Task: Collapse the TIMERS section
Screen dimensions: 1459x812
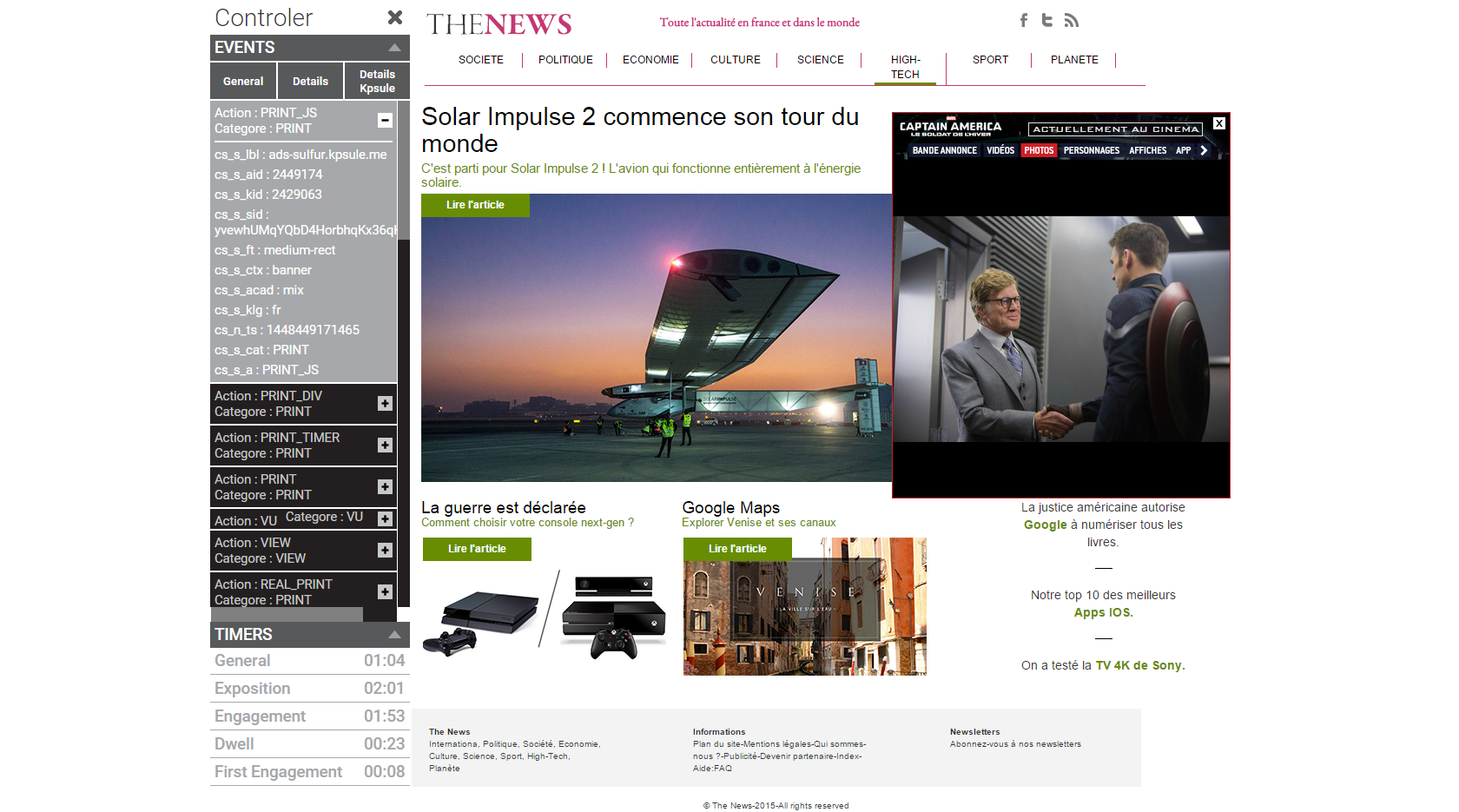Action: tap(394, 635)
